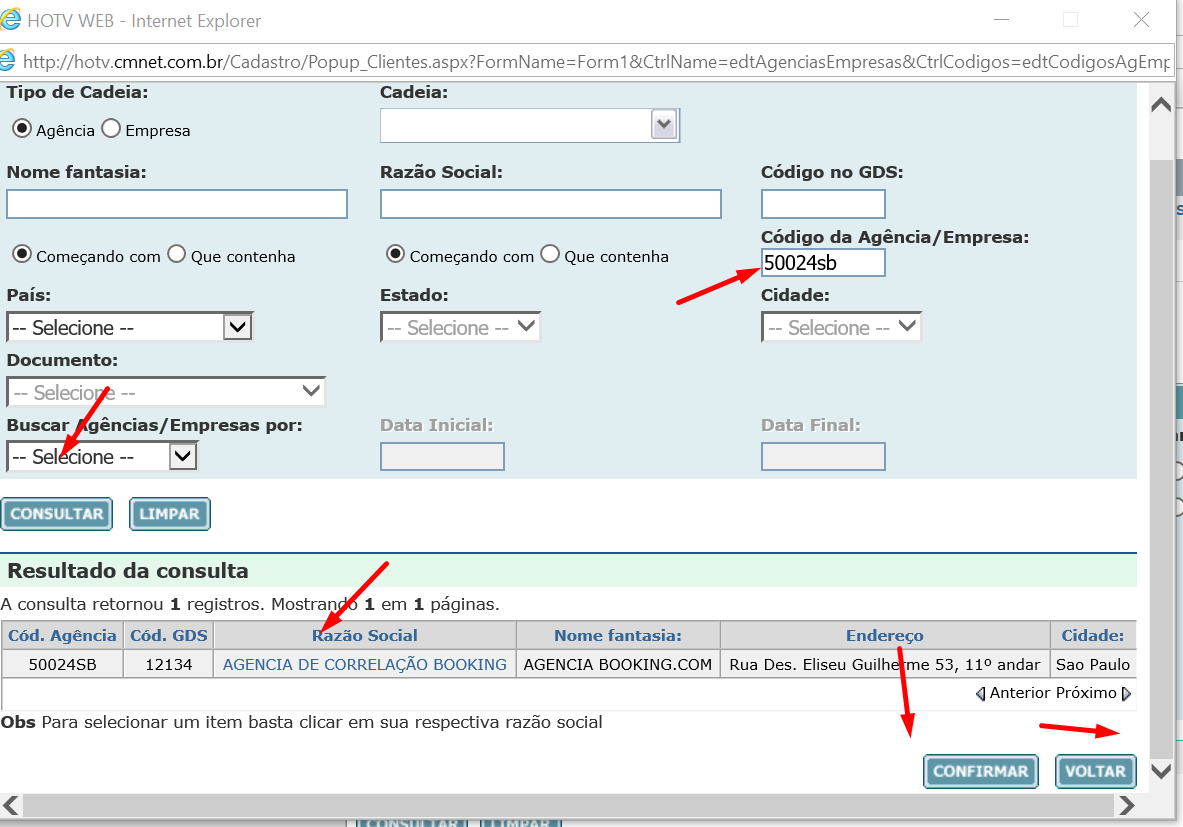Click the VOLTAR button
The width and height of the screenshot is (1183, 827).
click(1095, 771)
